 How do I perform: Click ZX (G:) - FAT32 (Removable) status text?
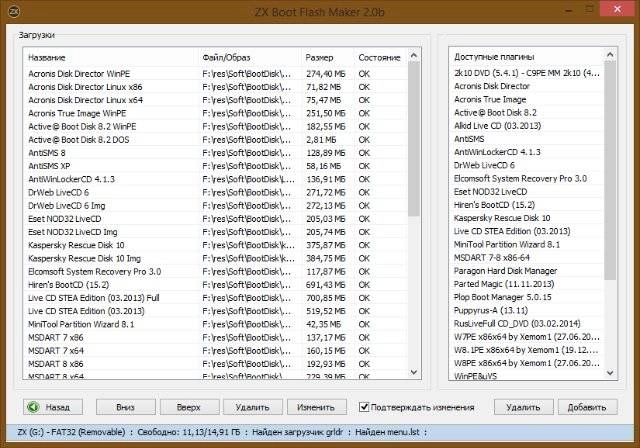click(71, 432)
